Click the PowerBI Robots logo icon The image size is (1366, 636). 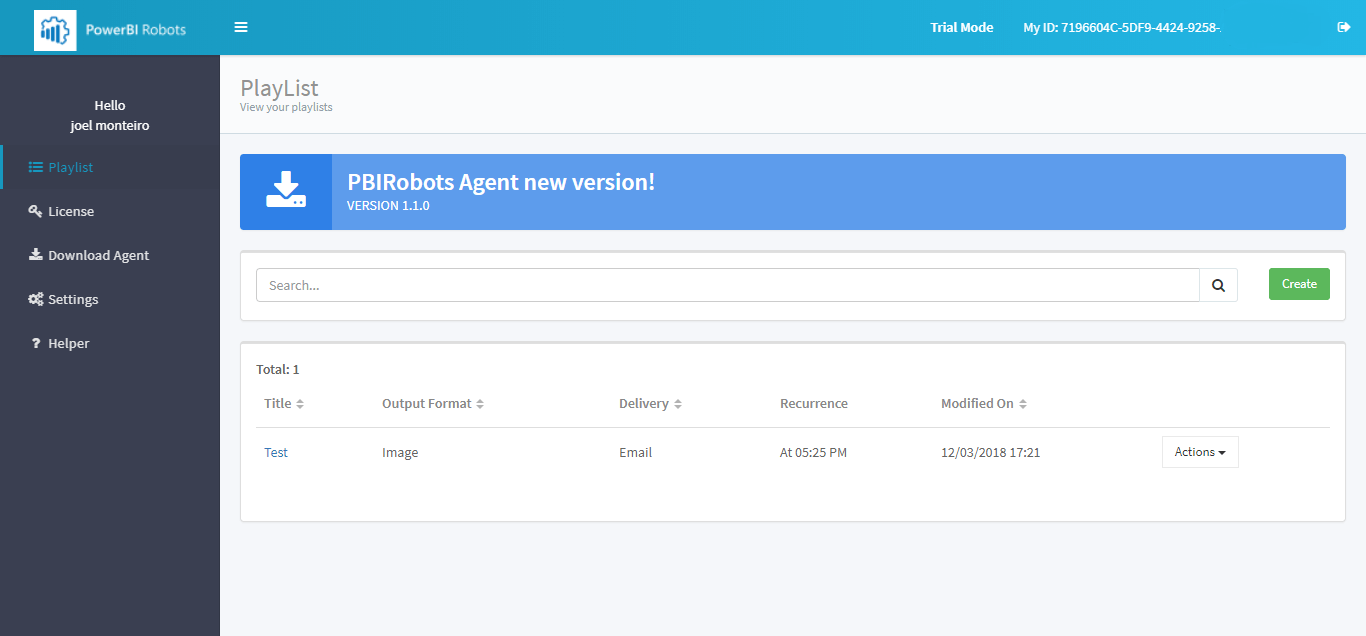click(57, 27)
